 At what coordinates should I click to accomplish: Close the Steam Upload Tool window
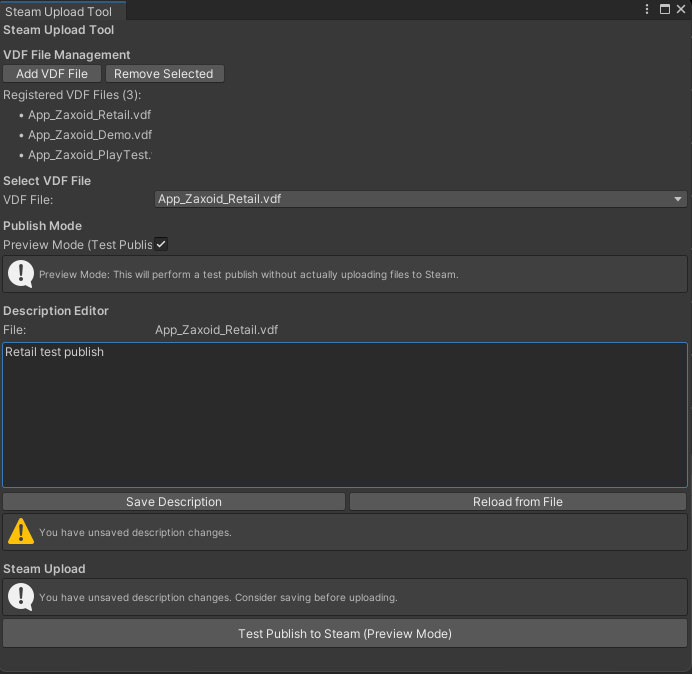(x=681, y=9)
